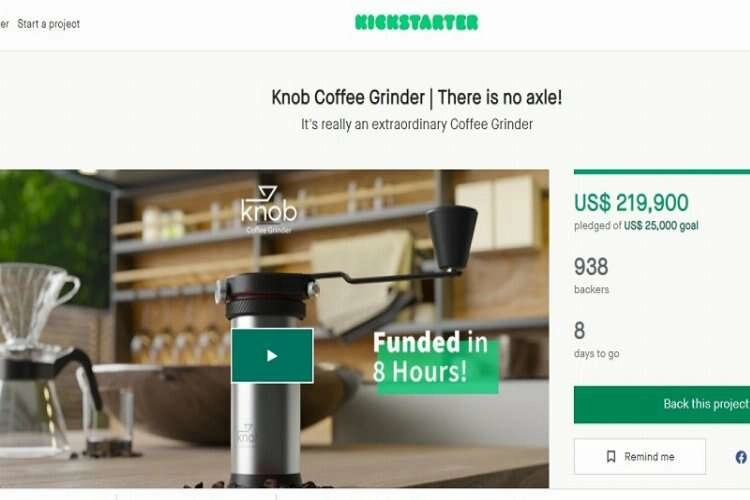Click the bookmark icon in Remind me

[x=611, y=456]
